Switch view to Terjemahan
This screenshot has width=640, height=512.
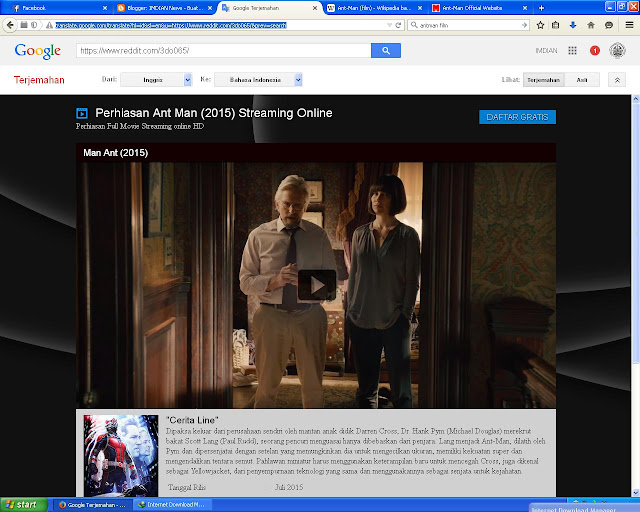tap(543, 79)
